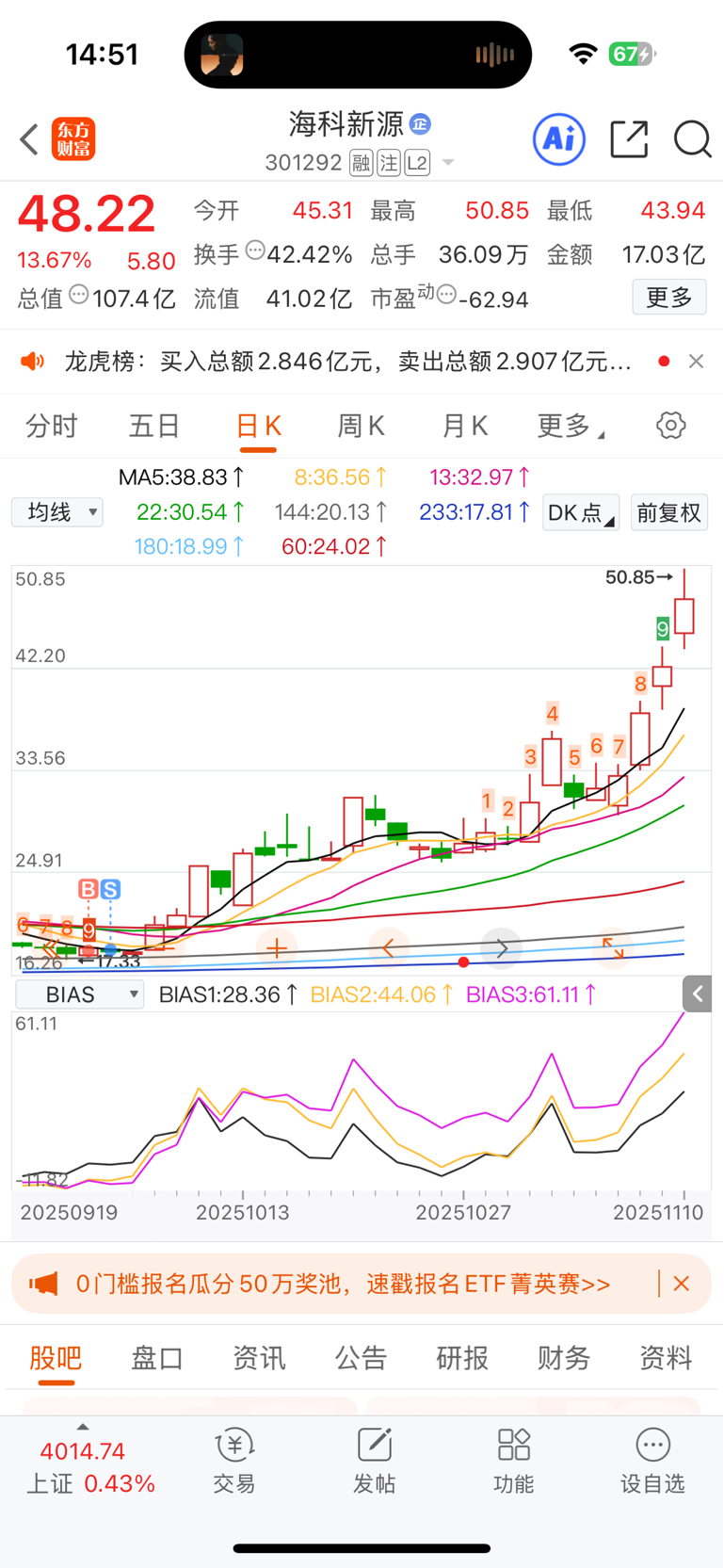Open the 龙虎榜 buy/sell news text
Image resolution: width=724 pixels, height=1568 pixels.
(x=348, y=362)
